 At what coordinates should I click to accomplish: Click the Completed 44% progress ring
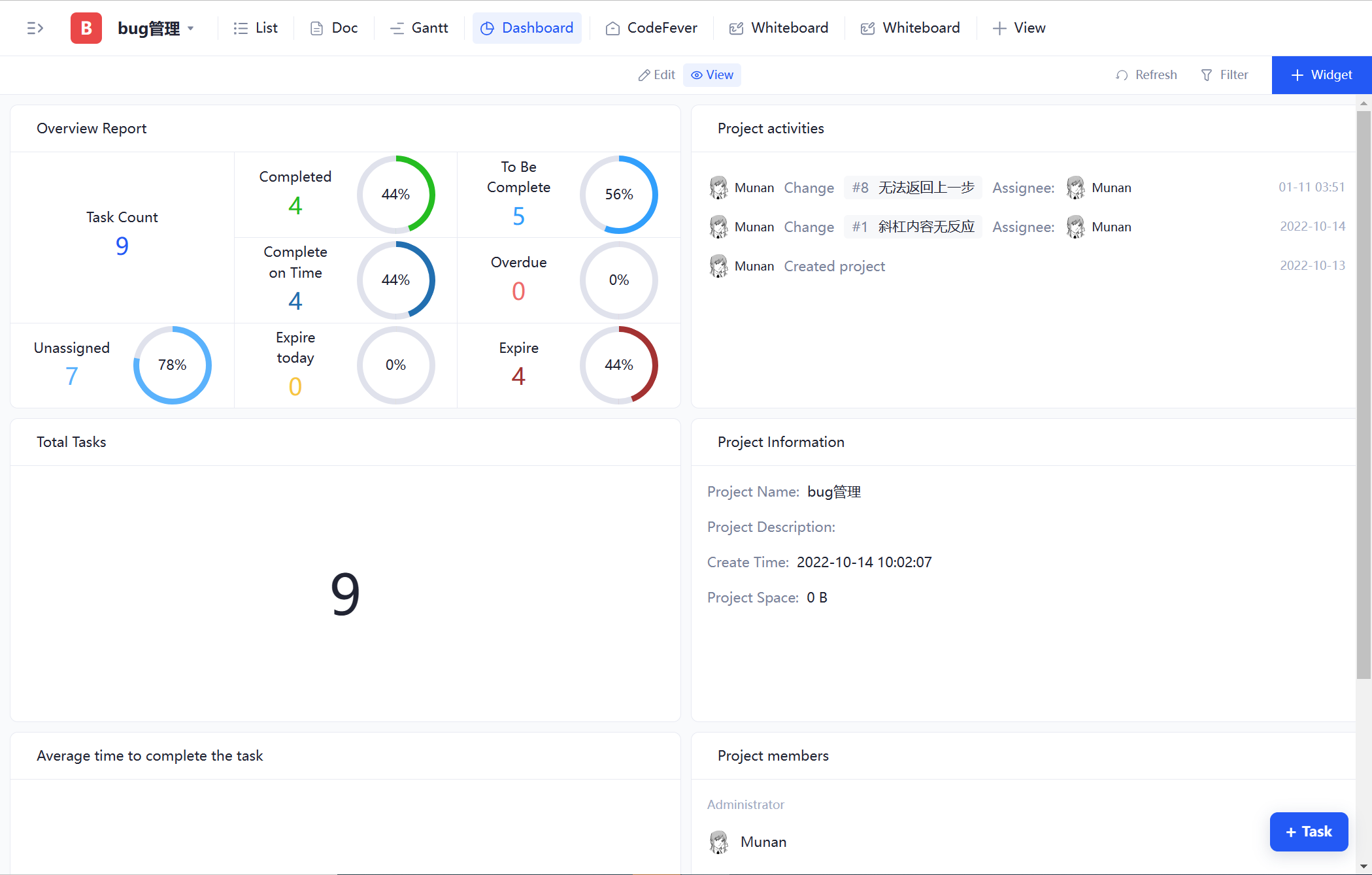click(395, 194)
